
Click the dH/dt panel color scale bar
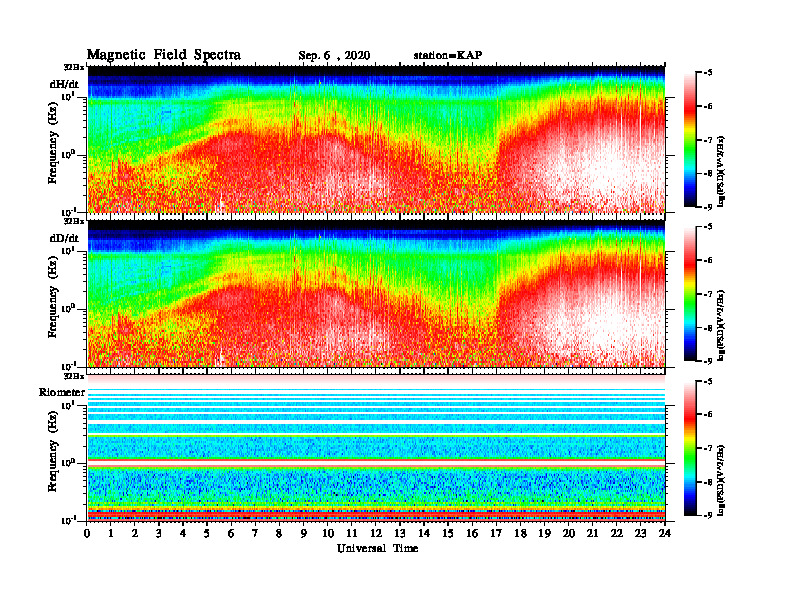coord(690,140)
